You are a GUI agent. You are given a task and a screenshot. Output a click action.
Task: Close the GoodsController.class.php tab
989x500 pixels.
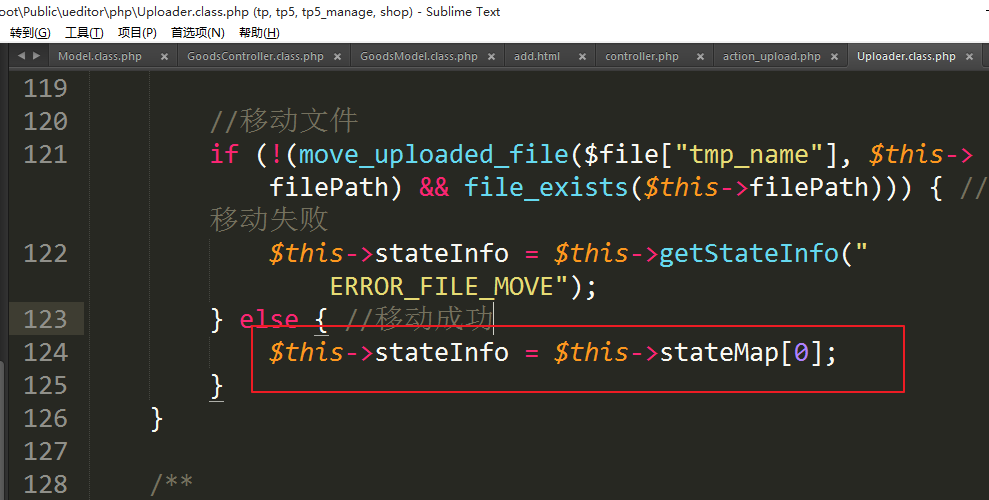click(x=339, y=57)
